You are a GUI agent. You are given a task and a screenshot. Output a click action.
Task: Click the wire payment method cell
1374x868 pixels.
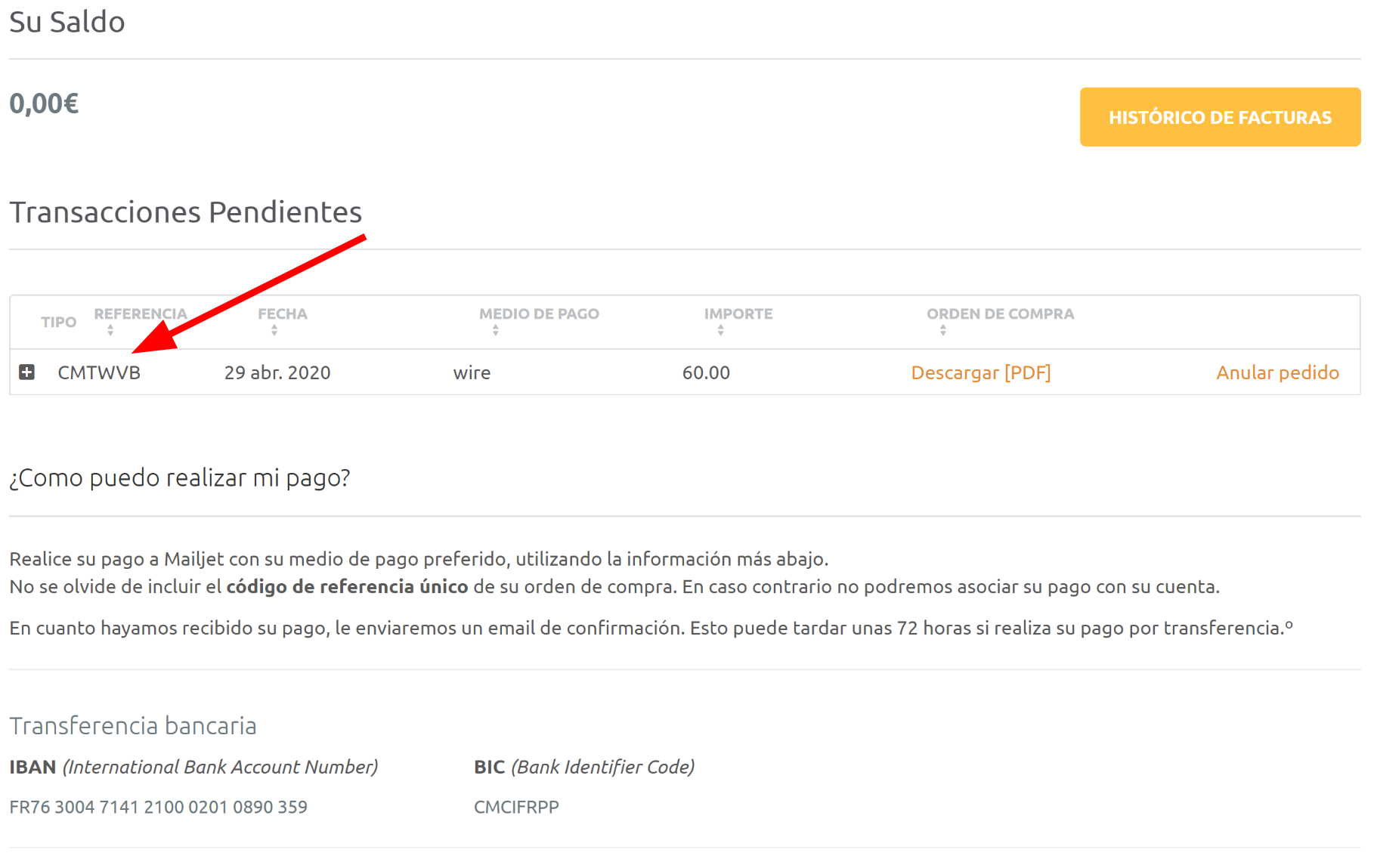click(472, 372)
